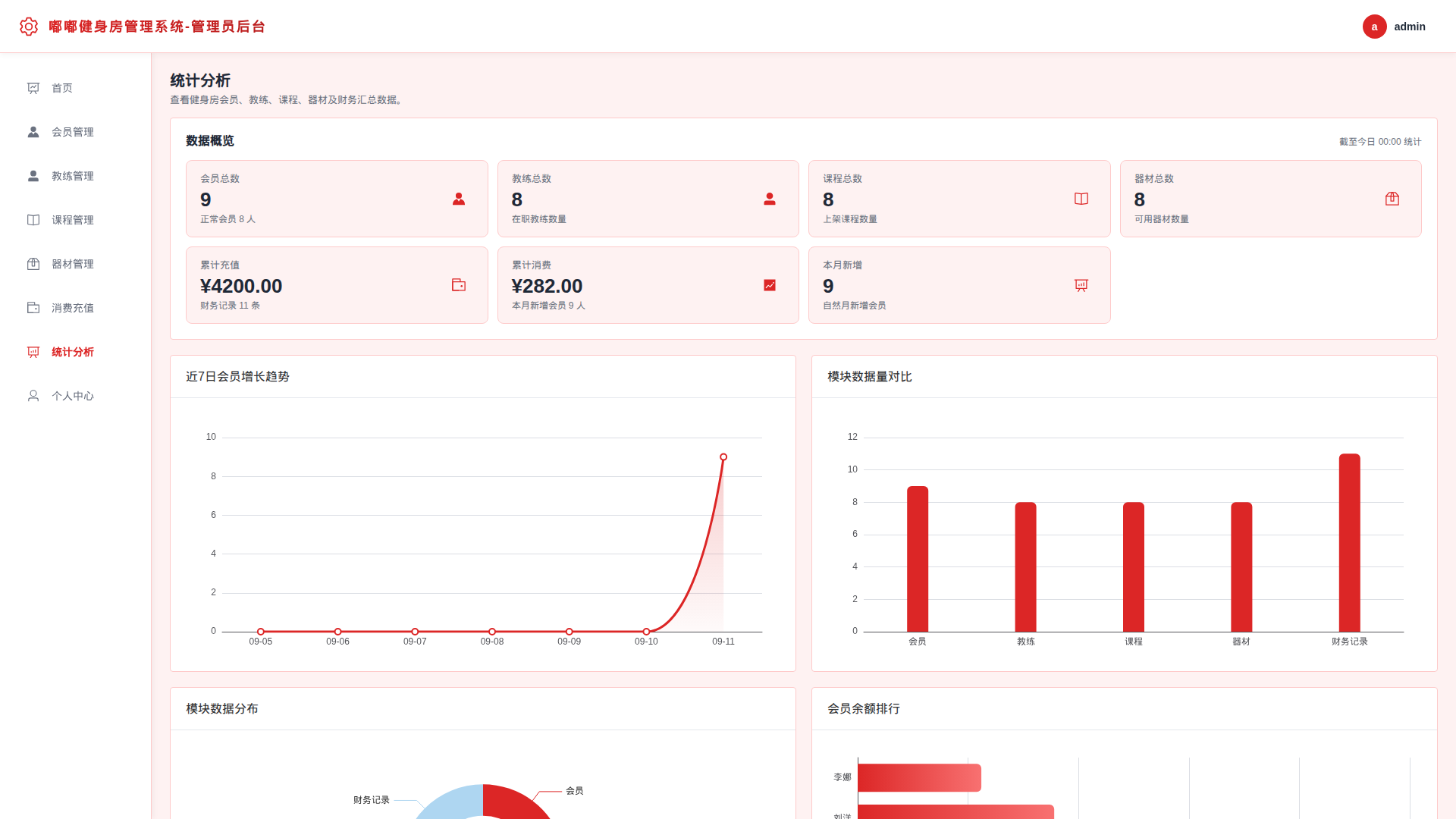Screen dimensions: 1456x819
Task: Click the 器材管理 box icon in sidebar
Action: pos(33,264)
